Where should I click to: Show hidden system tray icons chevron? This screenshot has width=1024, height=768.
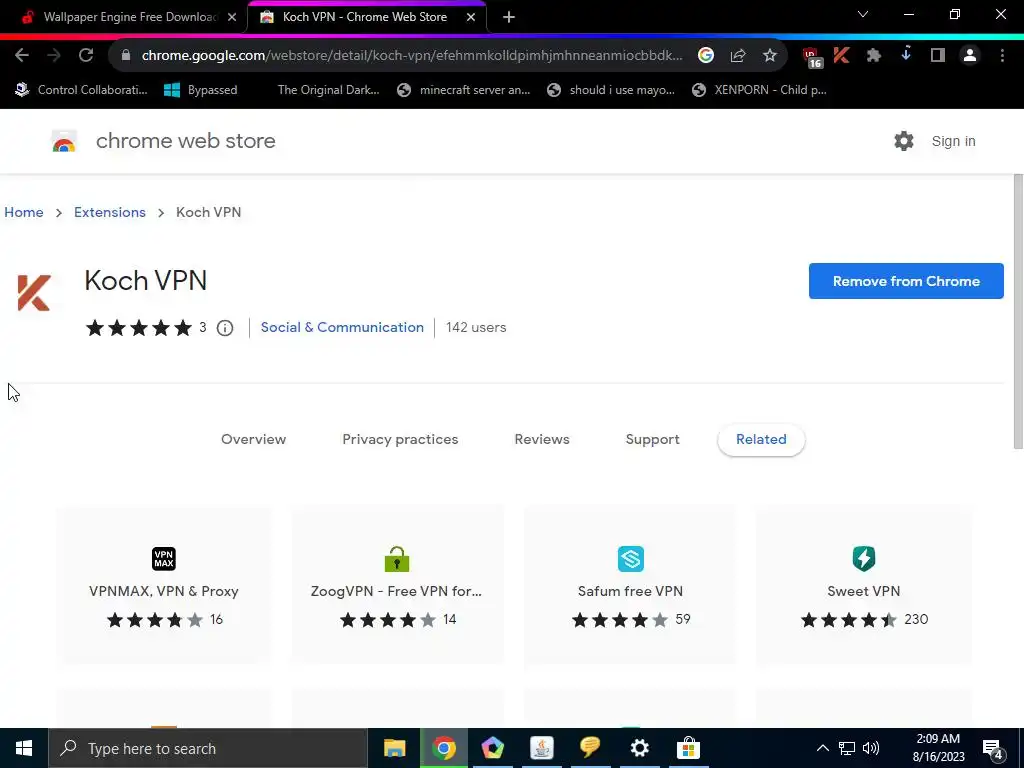[823, 748]
